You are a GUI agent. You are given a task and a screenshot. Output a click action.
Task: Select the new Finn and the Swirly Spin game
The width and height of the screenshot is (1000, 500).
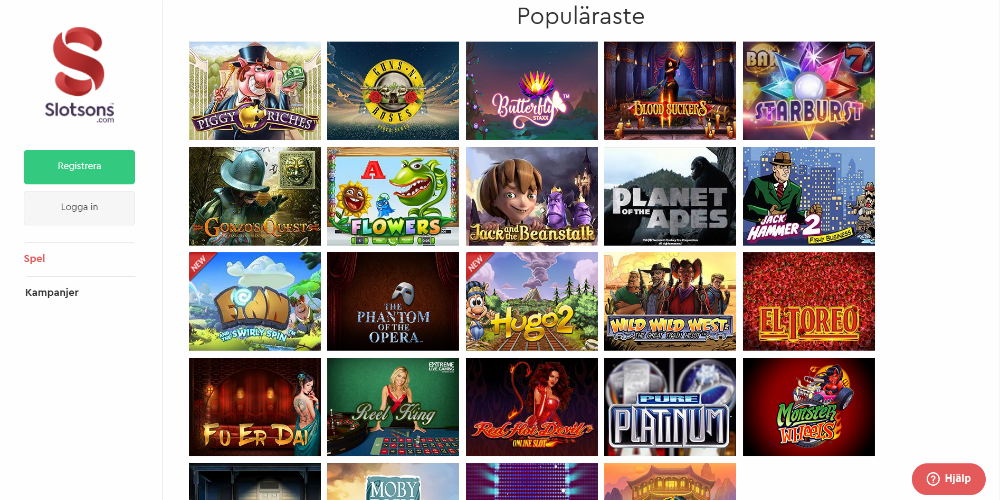[254, 302]
